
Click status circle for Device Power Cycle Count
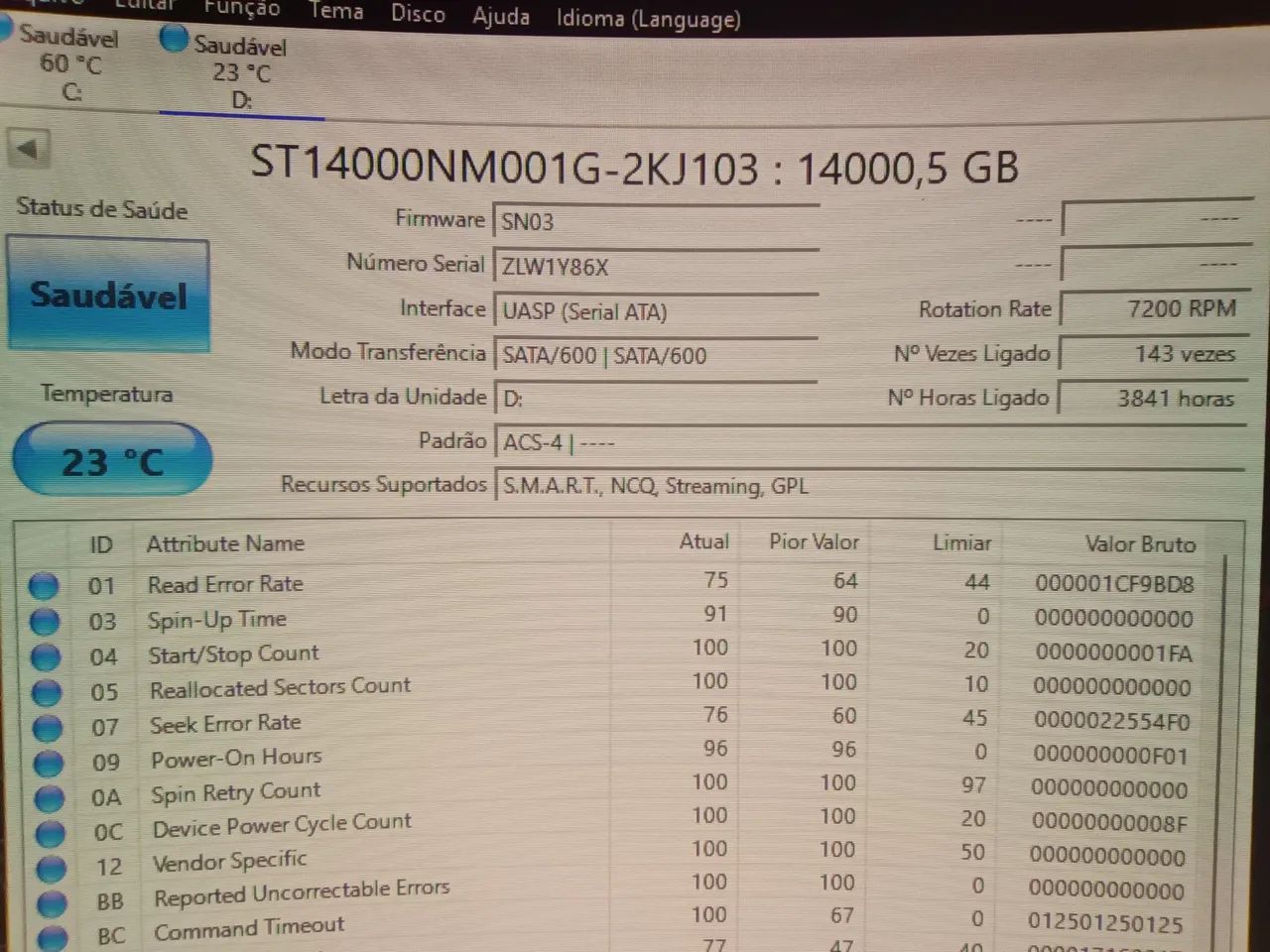[51, 833]
